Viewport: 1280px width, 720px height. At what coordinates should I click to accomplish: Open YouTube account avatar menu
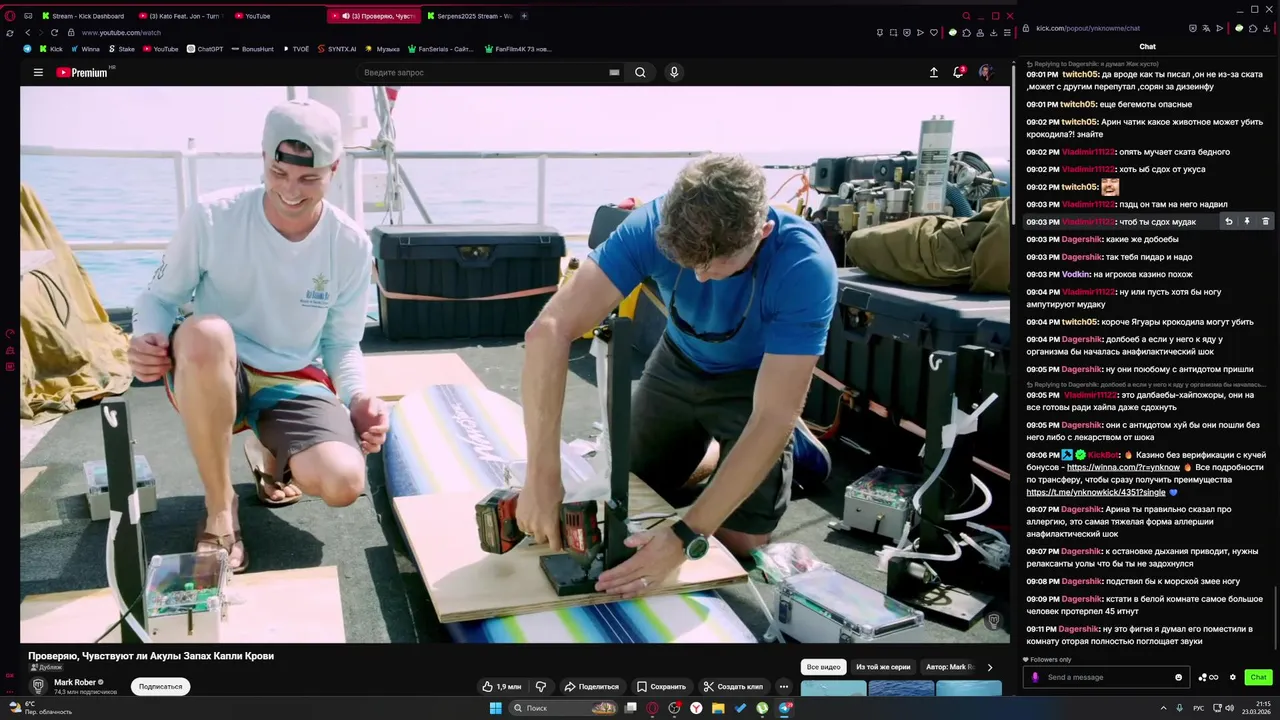pyautogui.click(x=985, y=72)
